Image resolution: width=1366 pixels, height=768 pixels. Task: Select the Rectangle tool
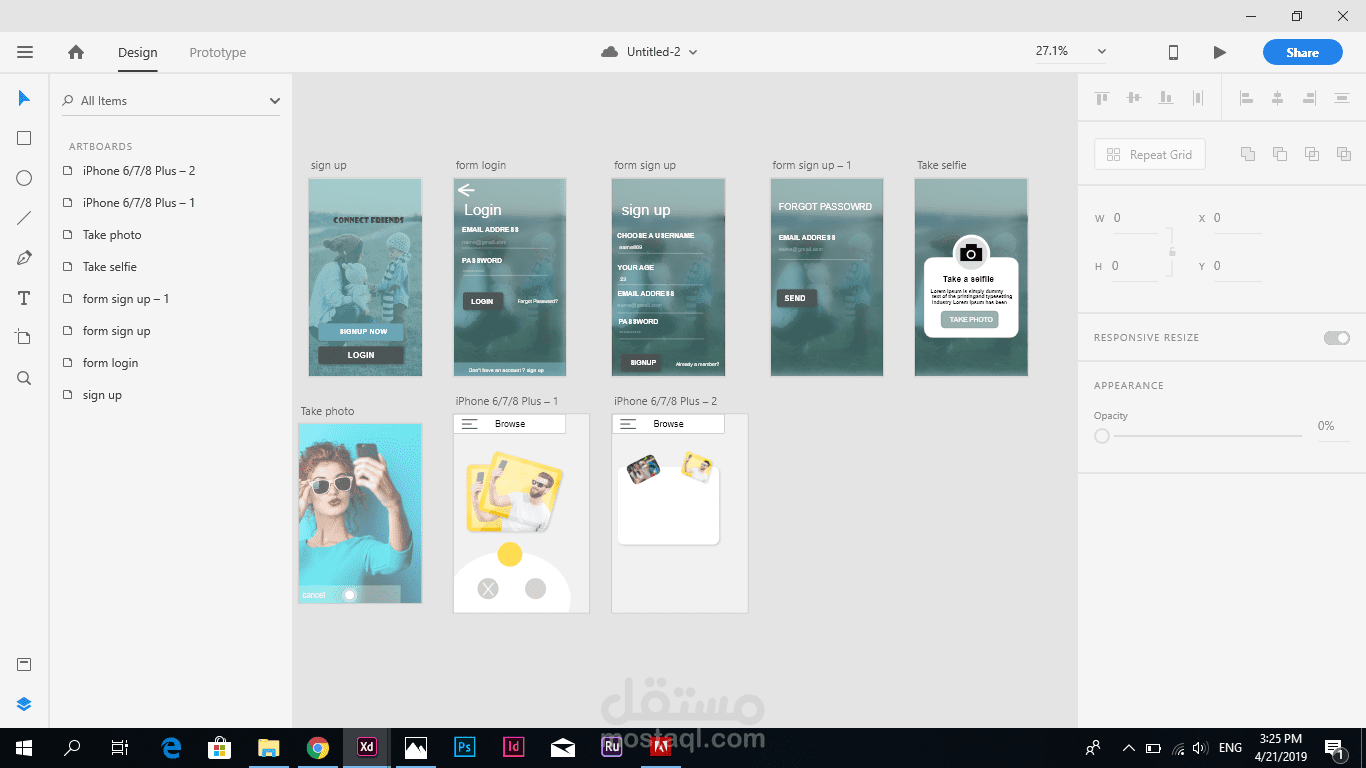24,138
